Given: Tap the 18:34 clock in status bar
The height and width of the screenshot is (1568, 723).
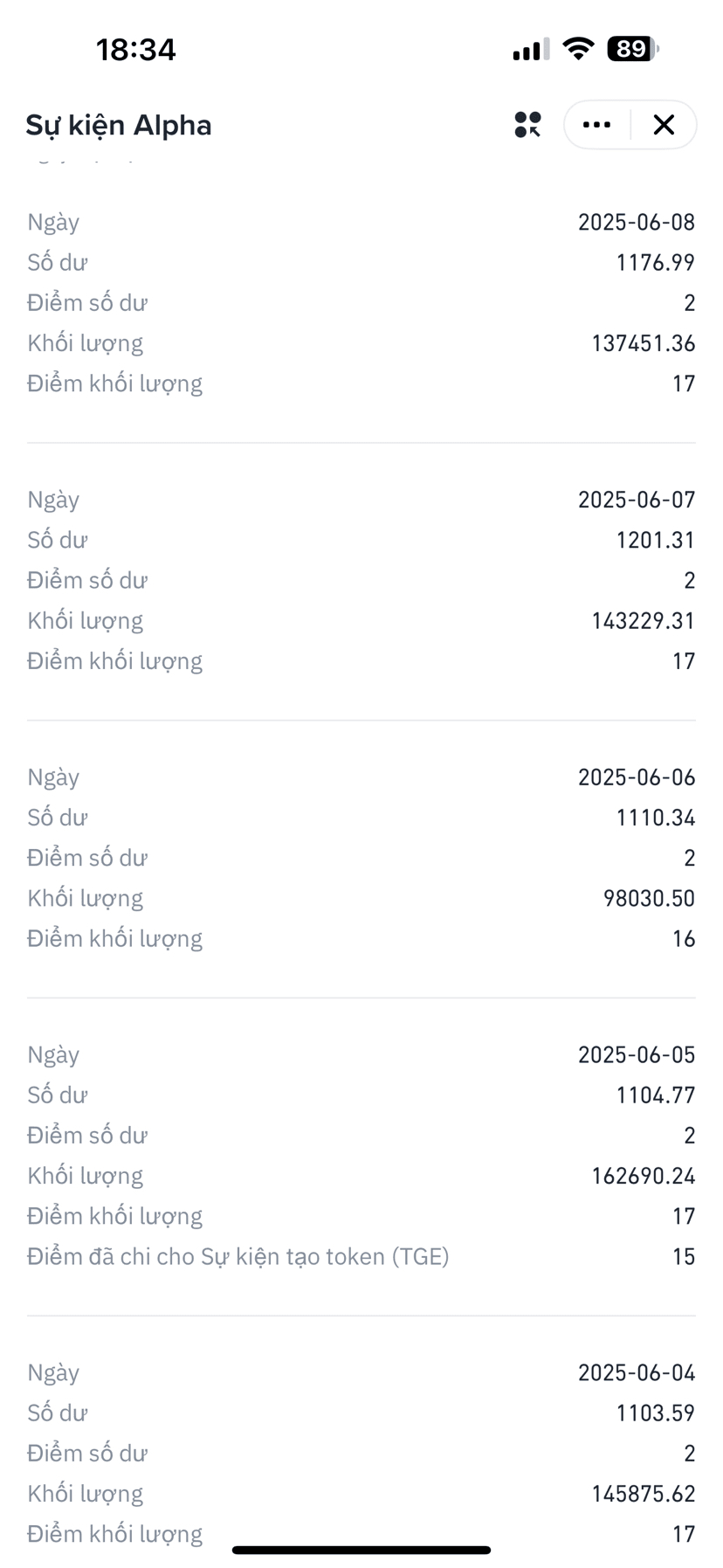Looking at the screenshot, I should coord(136,50).
